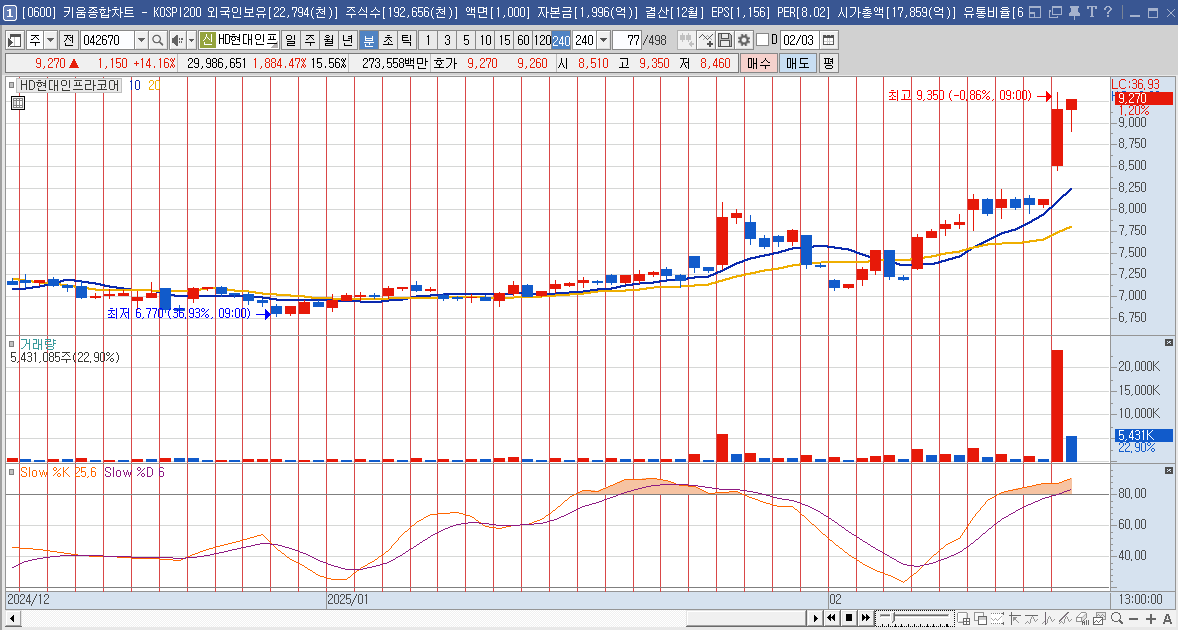Click the pin window icon in title bar
1178x630 pixels.
click(x=1074, y=12)
